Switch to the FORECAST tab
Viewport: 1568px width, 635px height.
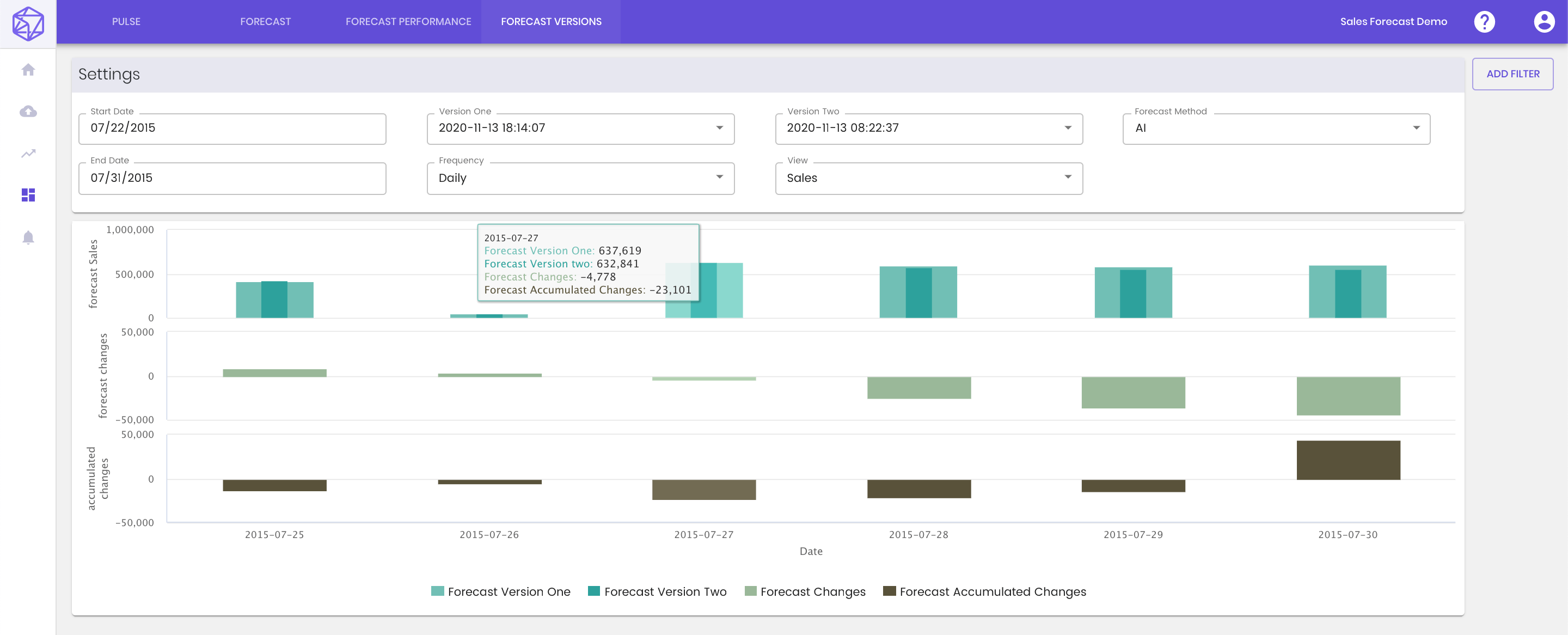[x=265, y=21]
